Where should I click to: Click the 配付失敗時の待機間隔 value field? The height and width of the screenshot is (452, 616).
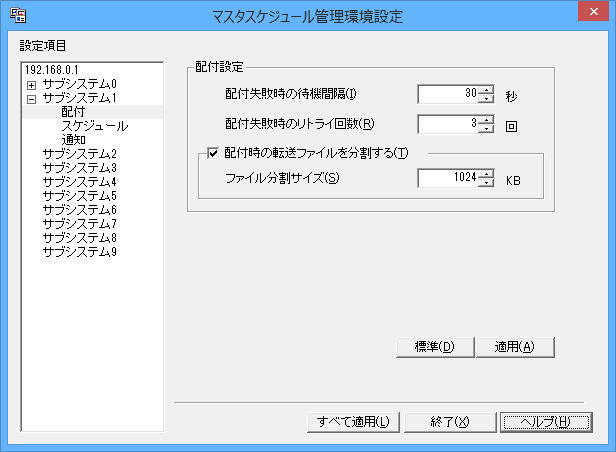pos(448,94)
